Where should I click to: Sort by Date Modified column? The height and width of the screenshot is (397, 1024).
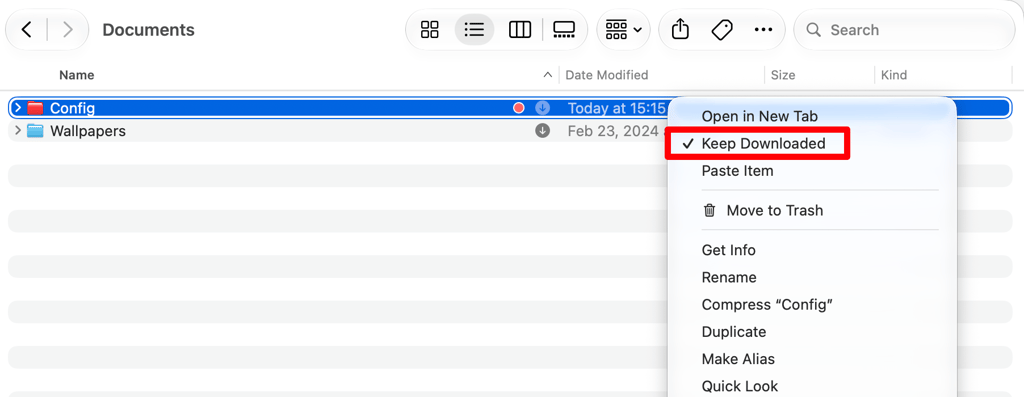pos(607,75)
